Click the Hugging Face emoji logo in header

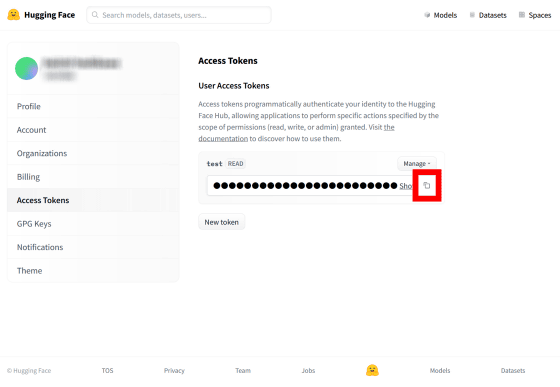coord(14,15)
